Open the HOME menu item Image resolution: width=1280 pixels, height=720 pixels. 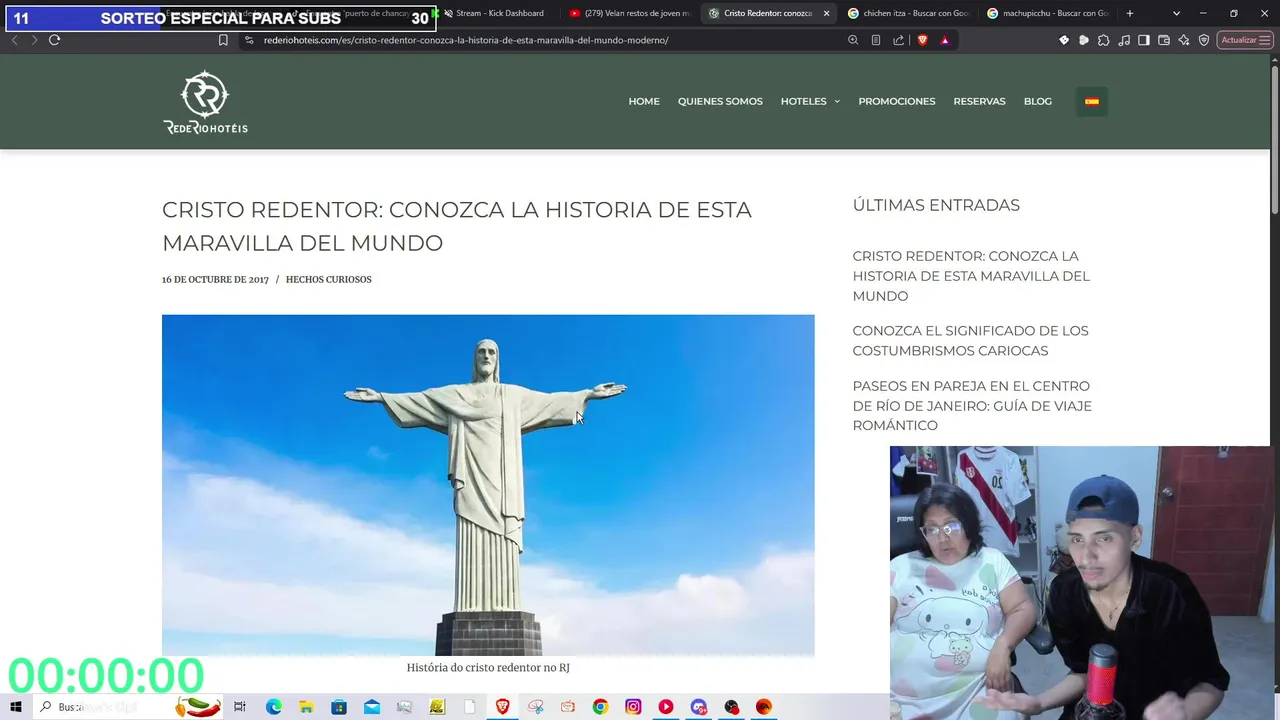[x=644, y=101]
